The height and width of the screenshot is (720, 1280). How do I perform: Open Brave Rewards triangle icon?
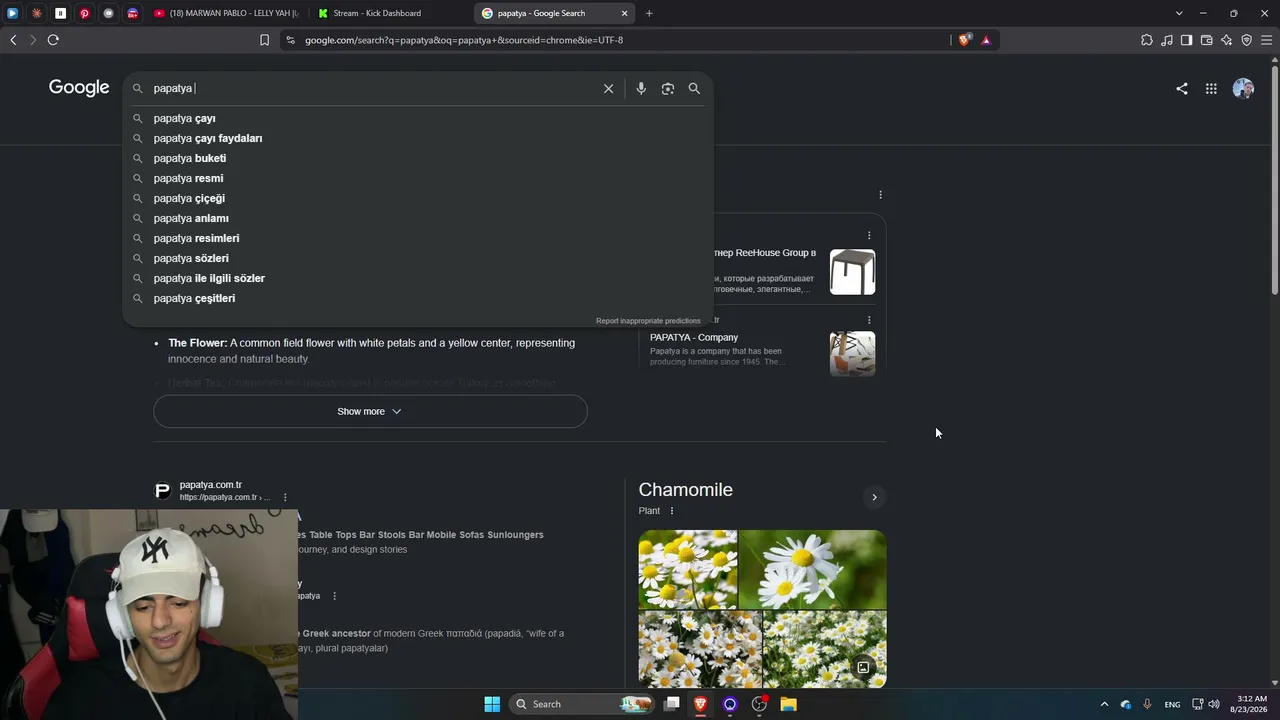[x=986, y=40]
